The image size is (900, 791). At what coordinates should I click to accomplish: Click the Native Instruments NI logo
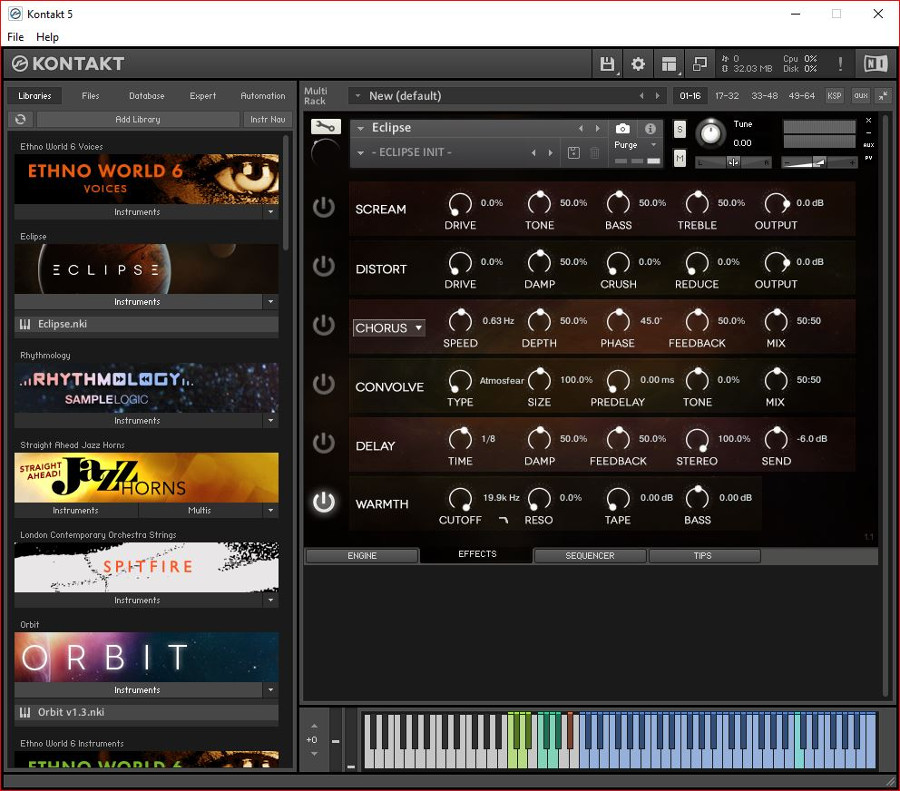(x=875, y=63)
